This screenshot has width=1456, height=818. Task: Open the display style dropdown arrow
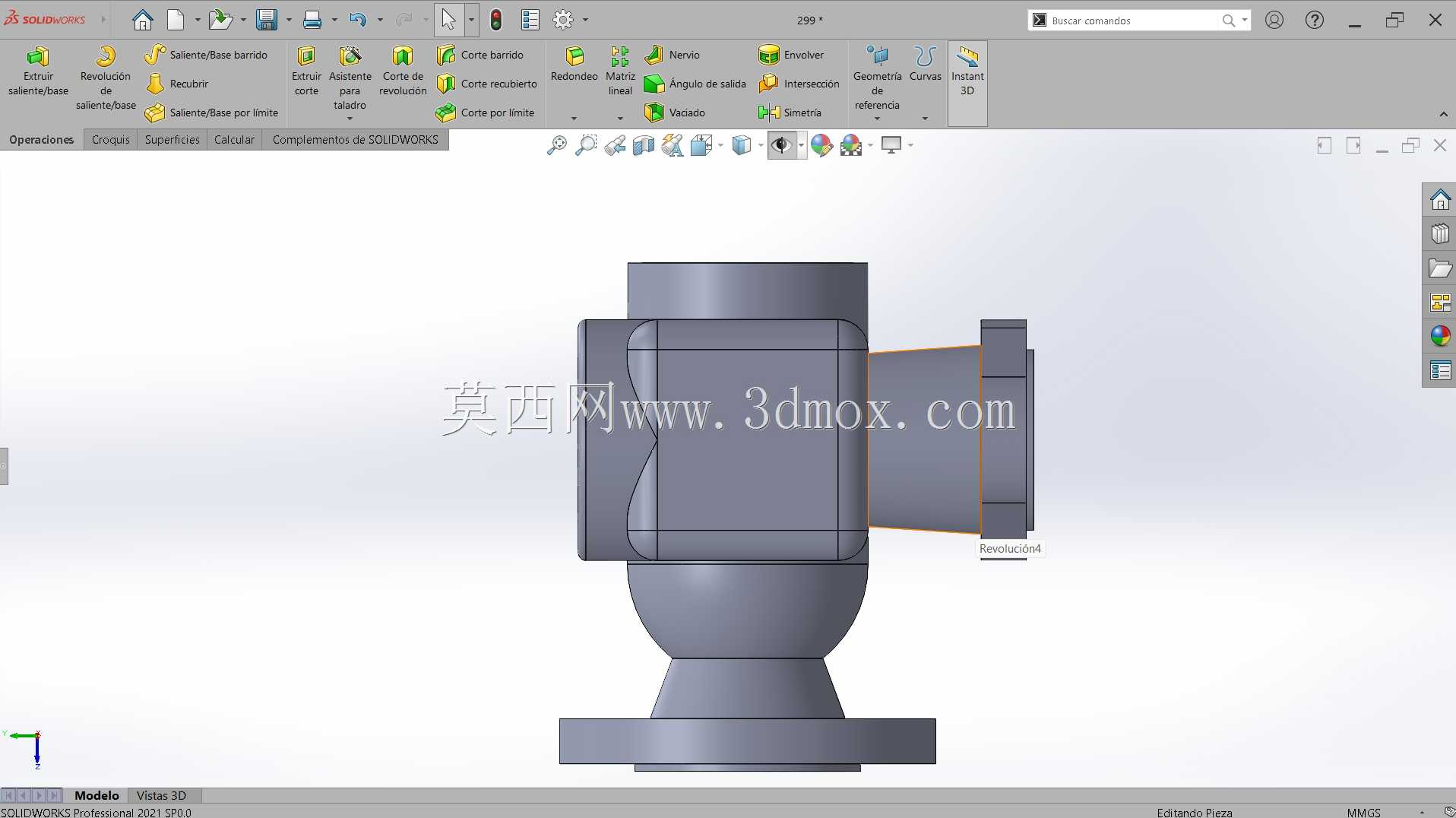pos(761,145)
